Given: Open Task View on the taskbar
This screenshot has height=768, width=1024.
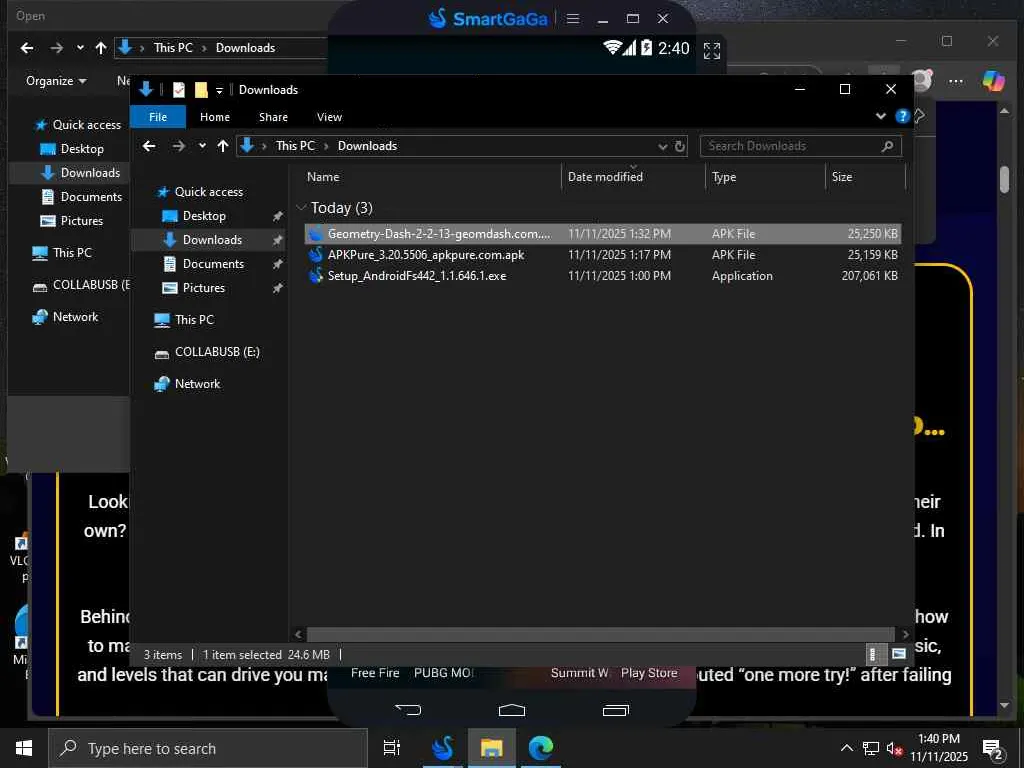Looking at the screenshot, I should click(392, 748).
